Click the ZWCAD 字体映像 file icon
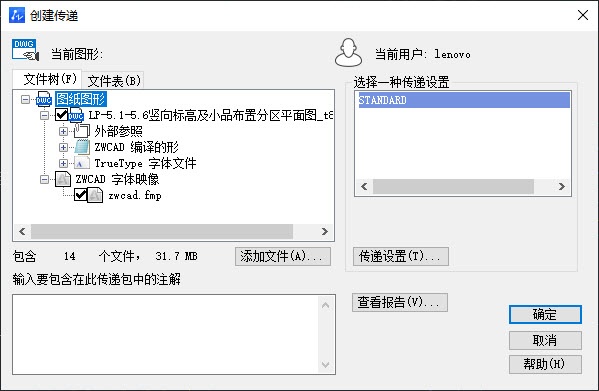The image size is (599, 391). (x=63, y=179)
